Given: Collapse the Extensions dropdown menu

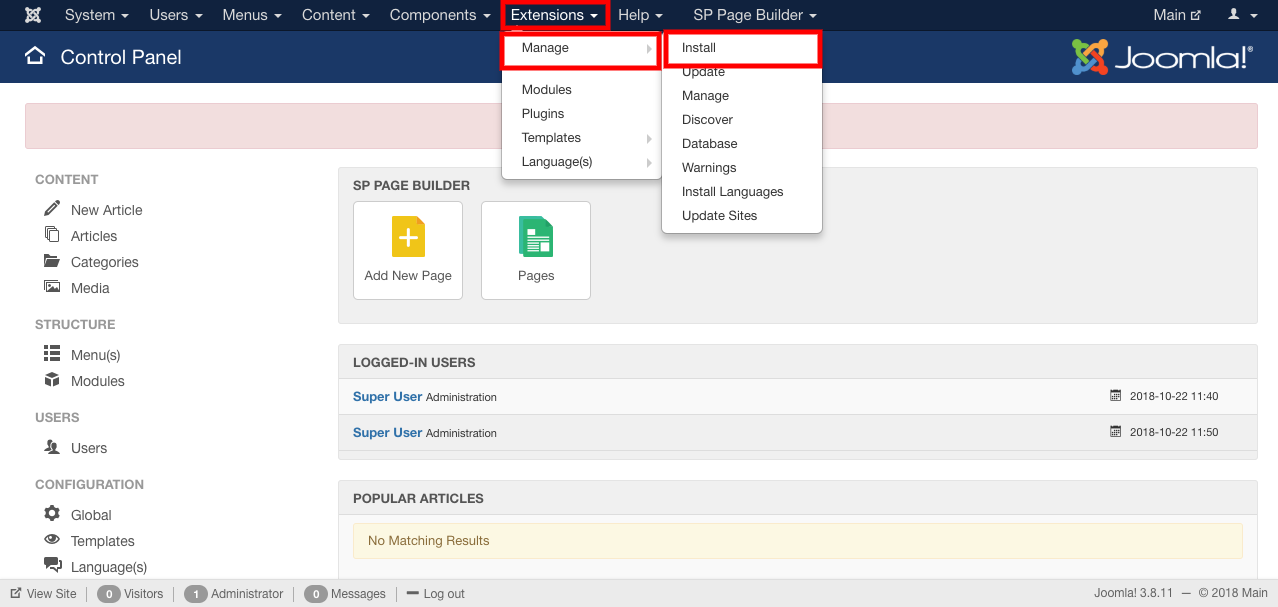Looking at the screenshot, I should click(555, 15).
